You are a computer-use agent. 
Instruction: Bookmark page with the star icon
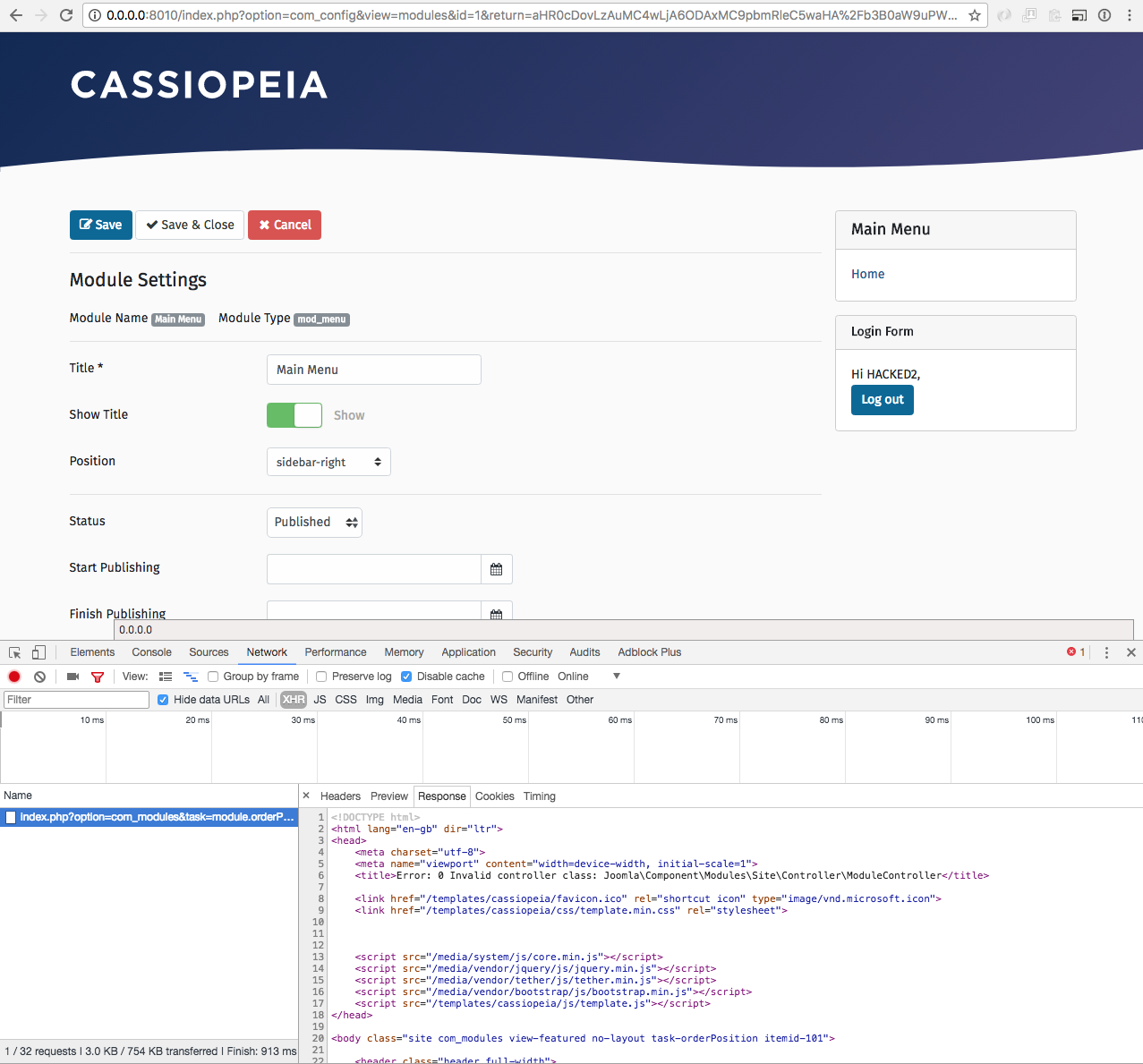point(975,15)
